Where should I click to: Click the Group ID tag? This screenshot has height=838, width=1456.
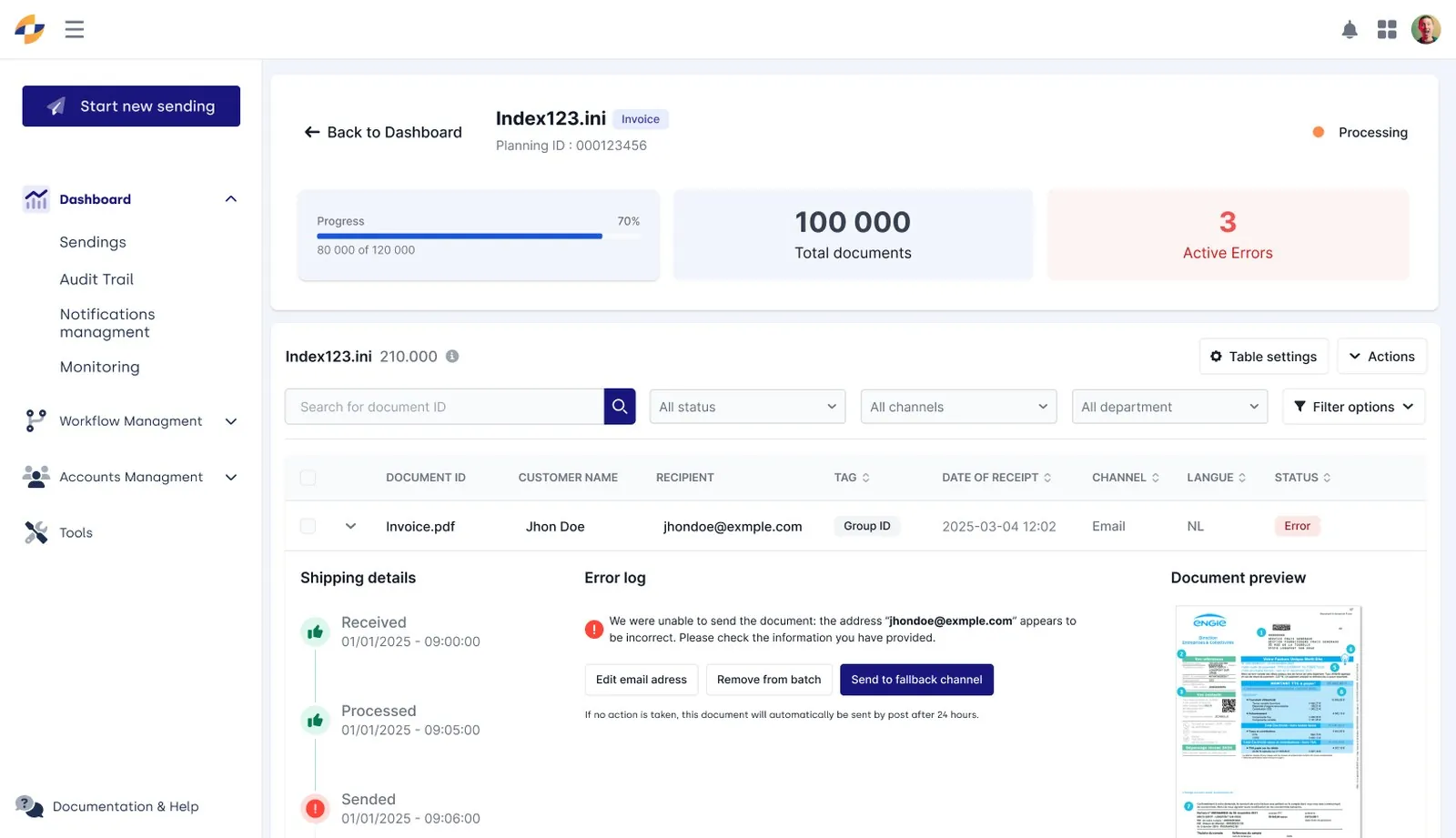[x=867, y=526]
